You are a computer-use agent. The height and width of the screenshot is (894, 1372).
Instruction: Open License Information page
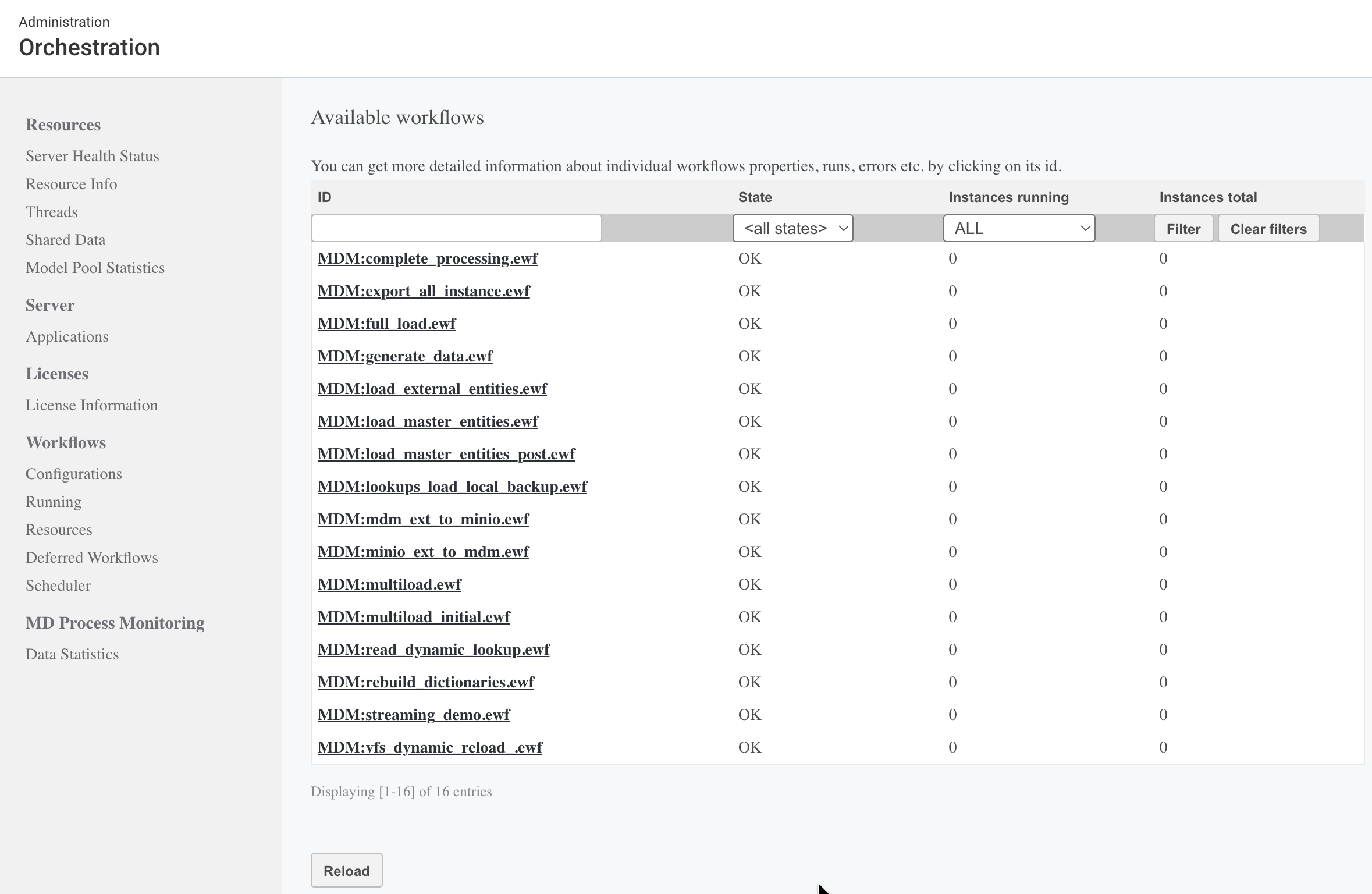point(92,405)
